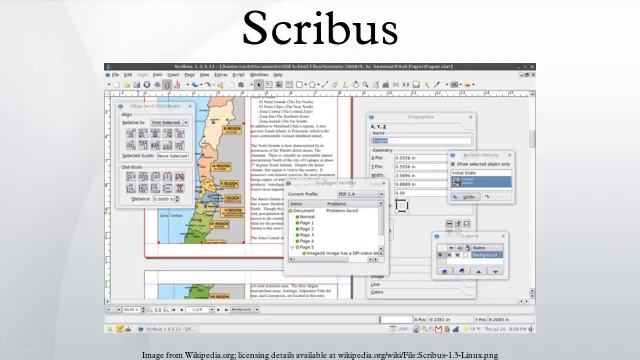Toggle lock checkbox of Background layer
Viewport: 640px width, 360px height.
(x=466, y=255)
